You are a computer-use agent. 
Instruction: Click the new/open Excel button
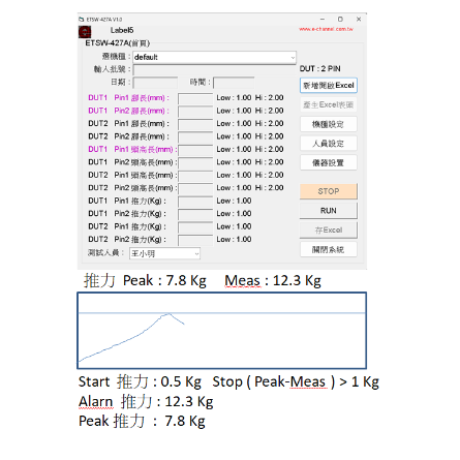[x=329, y=85]
